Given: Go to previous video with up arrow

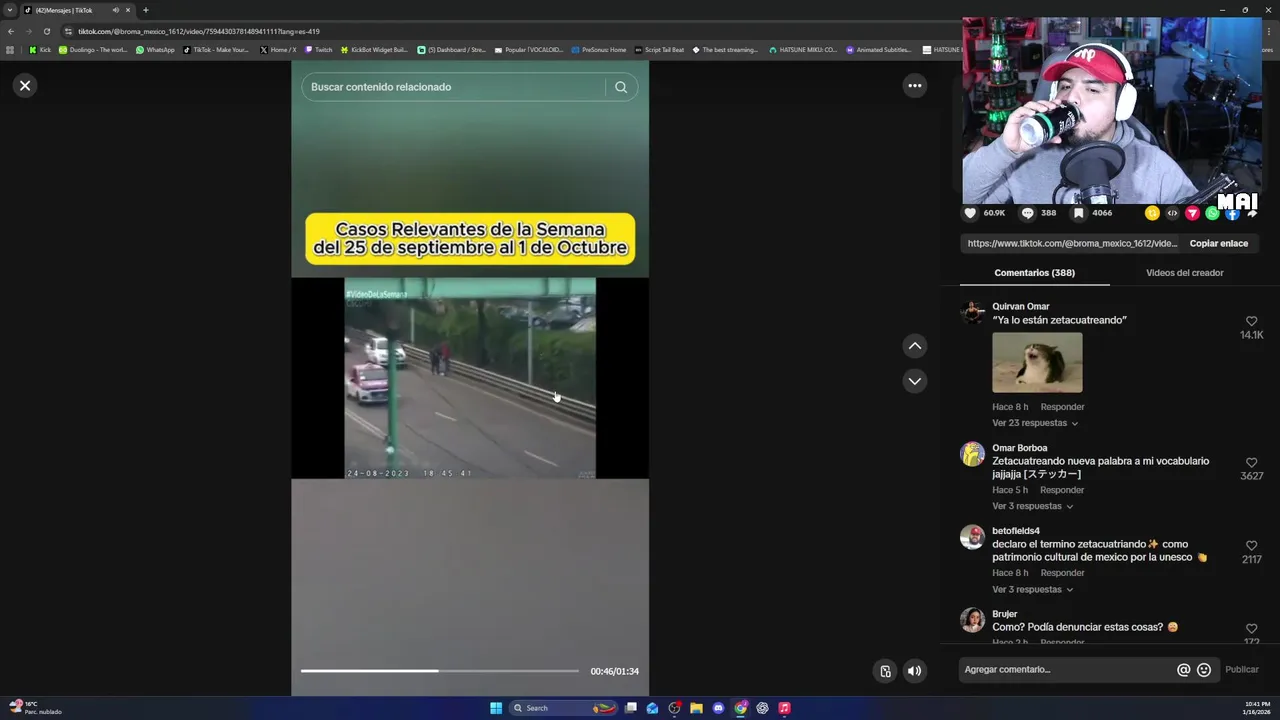Looking at the screenshot, I should pos(914,346).
